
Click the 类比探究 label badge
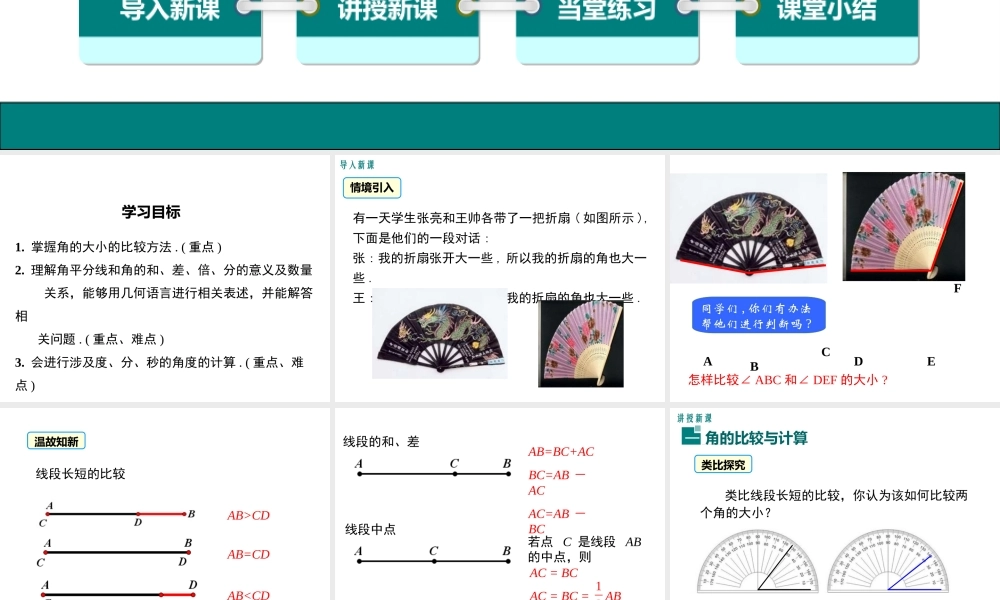point(723,465)
